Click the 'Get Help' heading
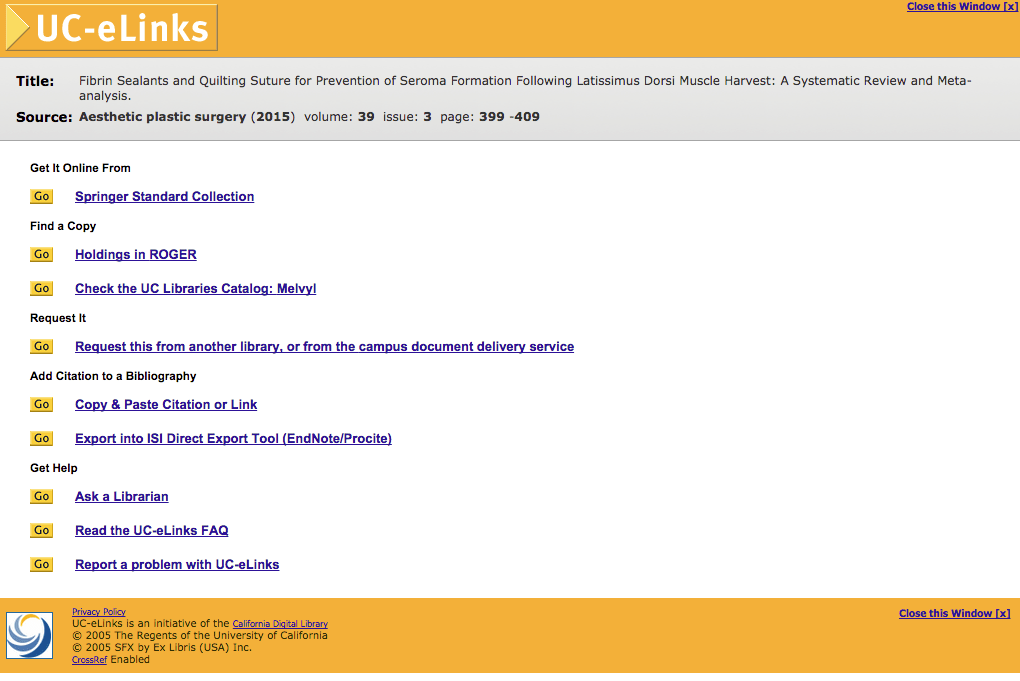This screenshot has width=1020, height=681. click(x=54, y=468)
